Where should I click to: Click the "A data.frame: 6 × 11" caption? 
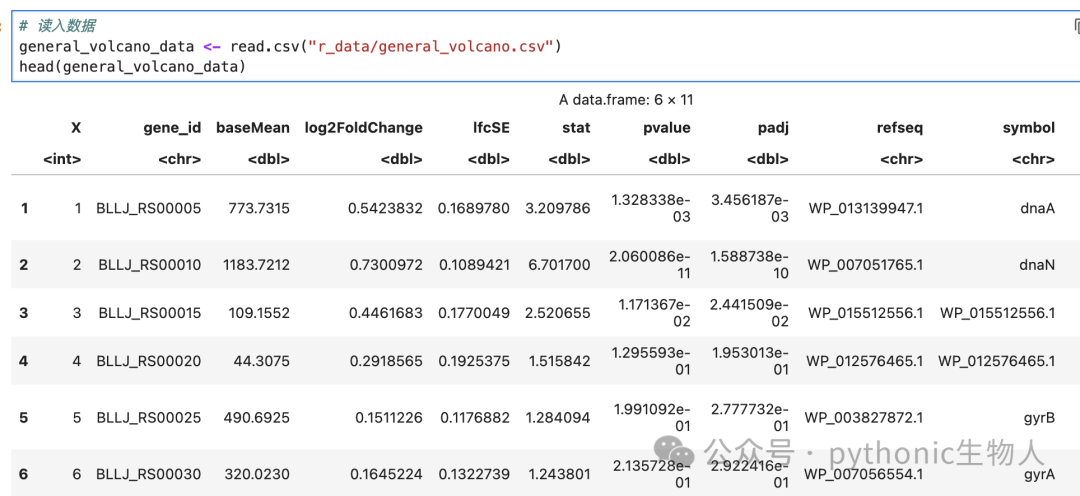point(626,100)
